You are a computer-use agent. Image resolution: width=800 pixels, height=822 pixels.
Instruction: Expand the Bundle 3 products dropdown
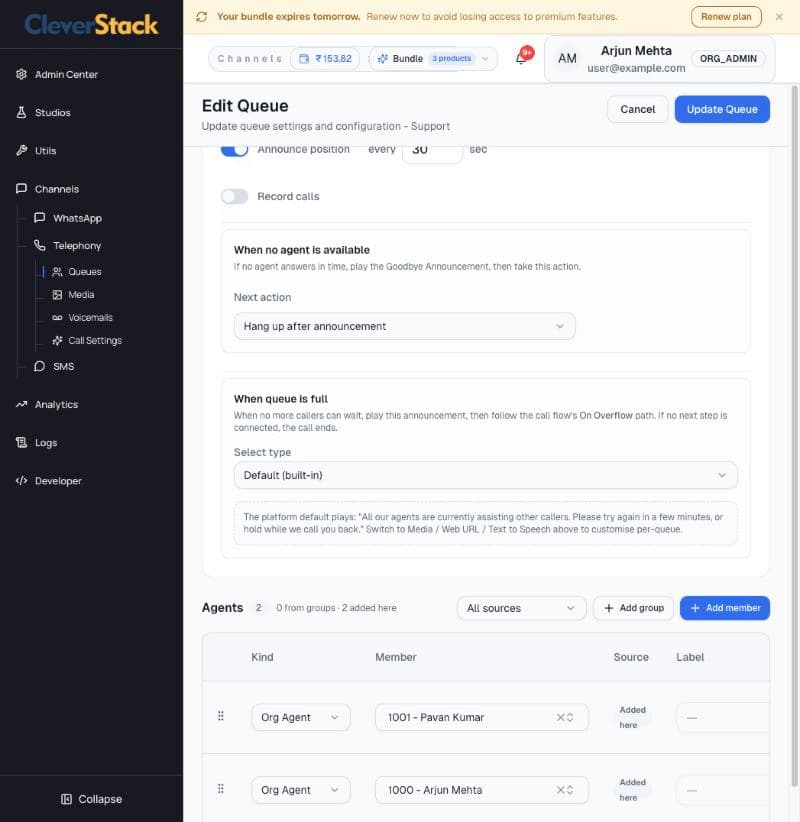click(434, 59)
